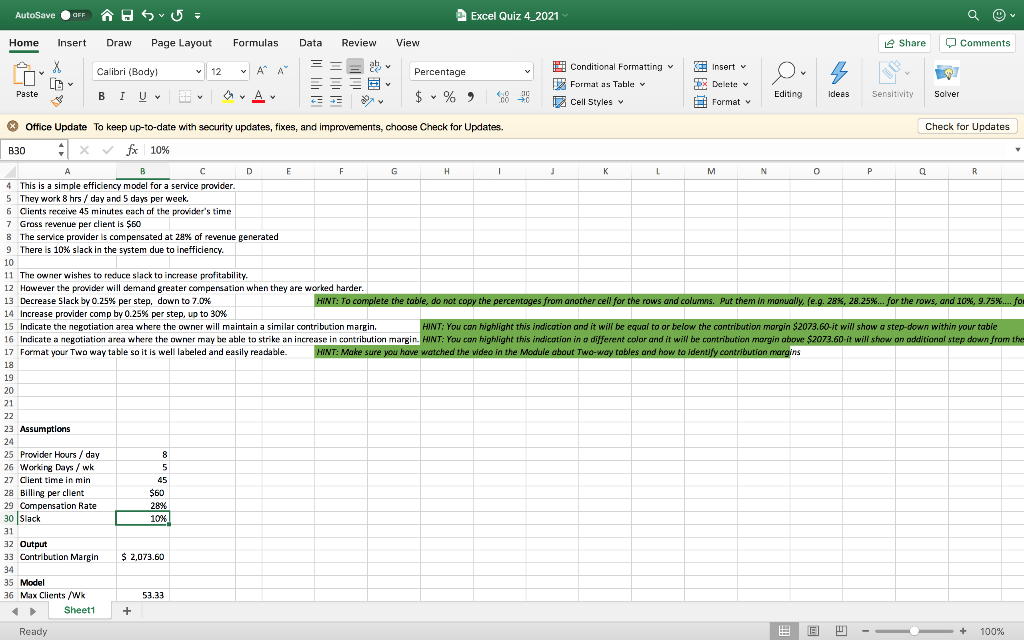
Task: Click the Format Painter brush icon
Action: click(x=56, y=98)
